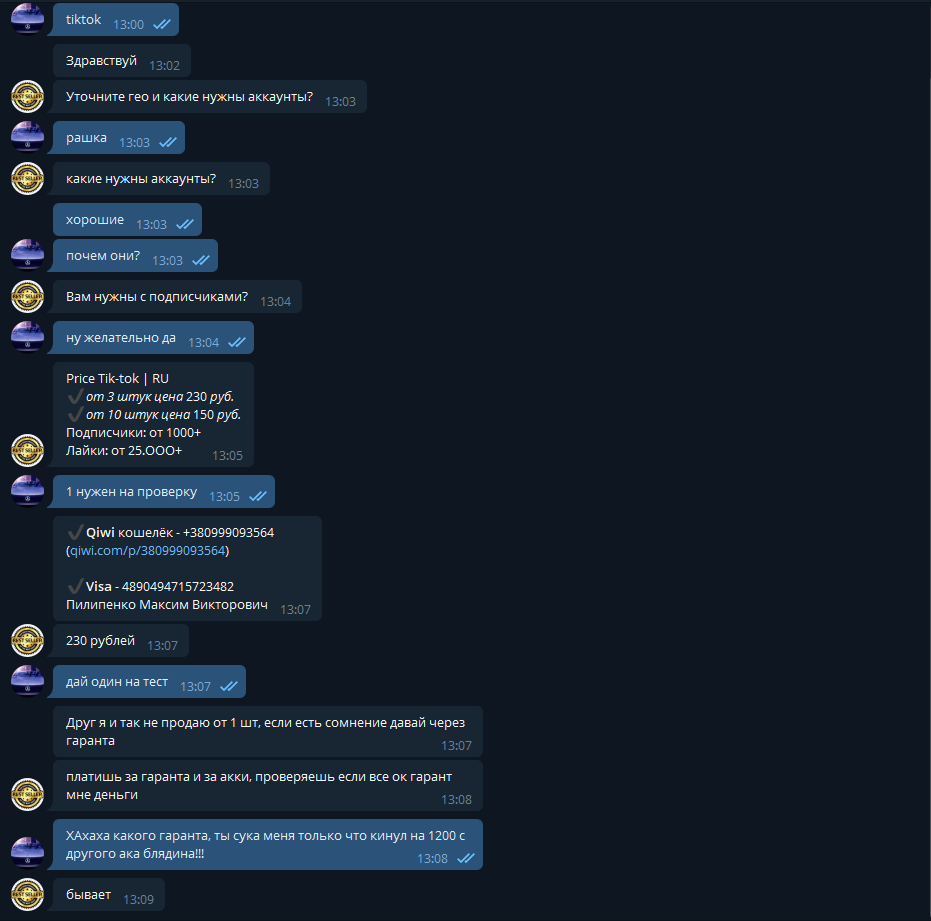
Task: Click the purple avatar beside 'почем они?'
Action: click(27, 255)
